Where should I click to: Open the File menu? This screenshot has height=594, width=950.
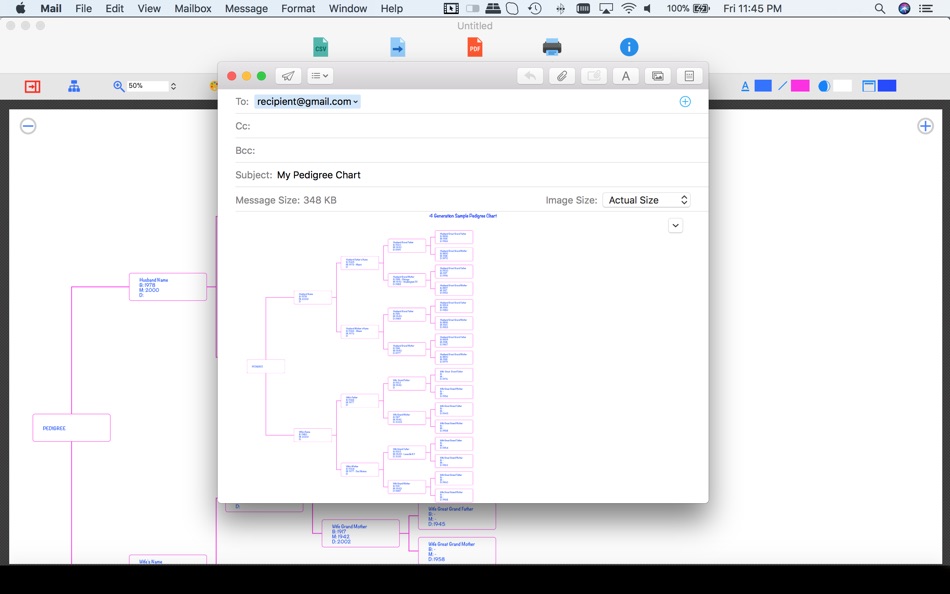(x=83, y=8)
